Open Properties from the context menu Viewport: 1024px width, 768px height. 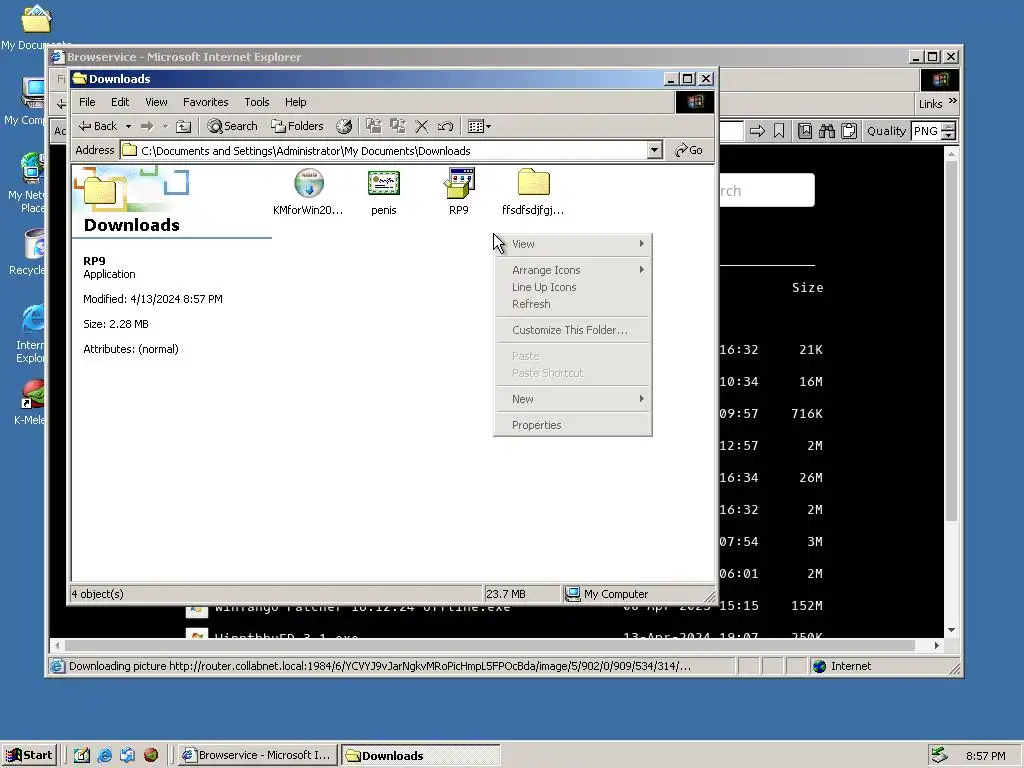573,424
